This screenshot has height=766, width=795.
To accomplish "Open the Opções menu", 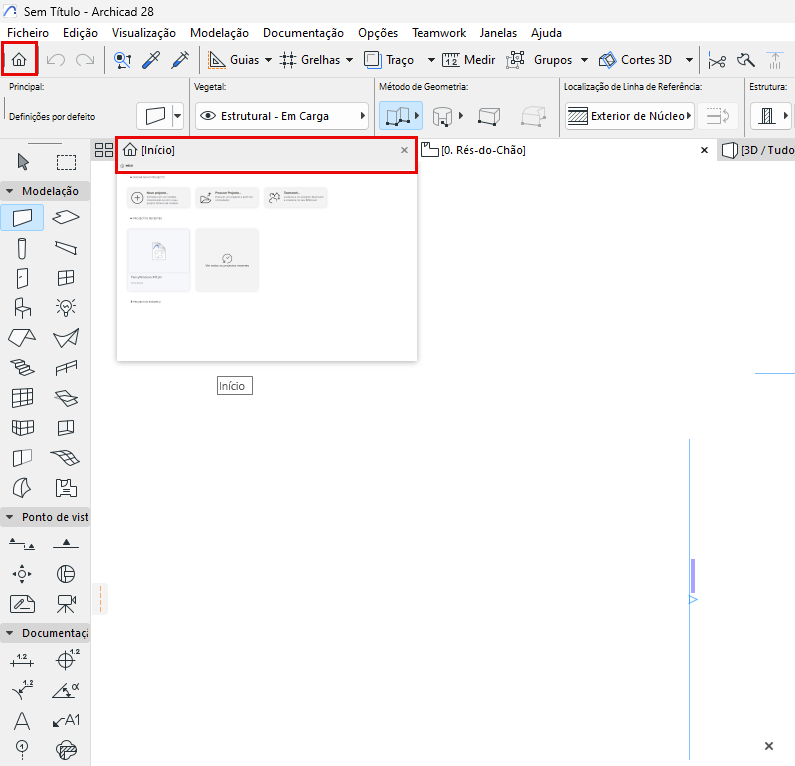I will coord(378,33).
